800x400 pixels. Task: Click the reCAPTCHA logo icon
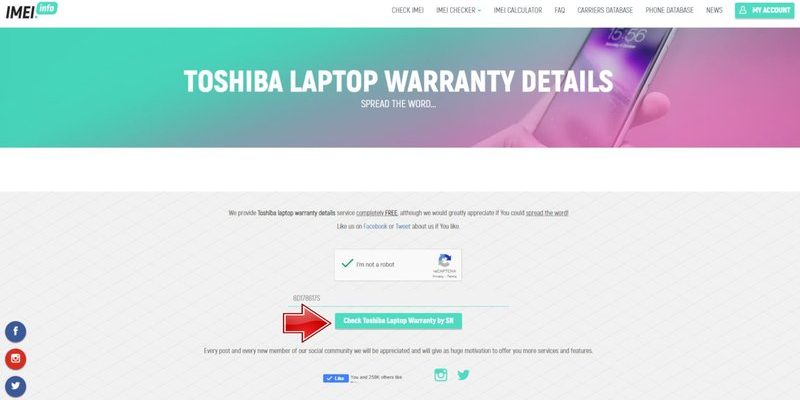click(444, 261)
